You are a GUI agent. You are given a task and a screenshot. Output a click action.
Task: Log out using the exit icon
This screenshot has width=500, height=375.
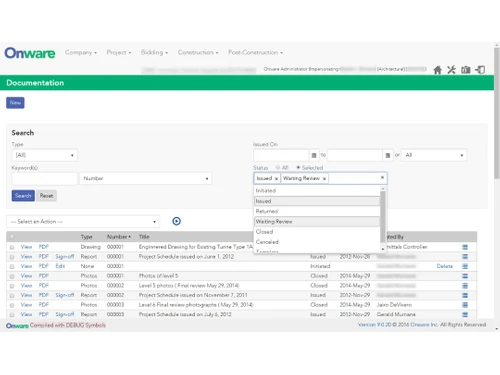(480, 70)
